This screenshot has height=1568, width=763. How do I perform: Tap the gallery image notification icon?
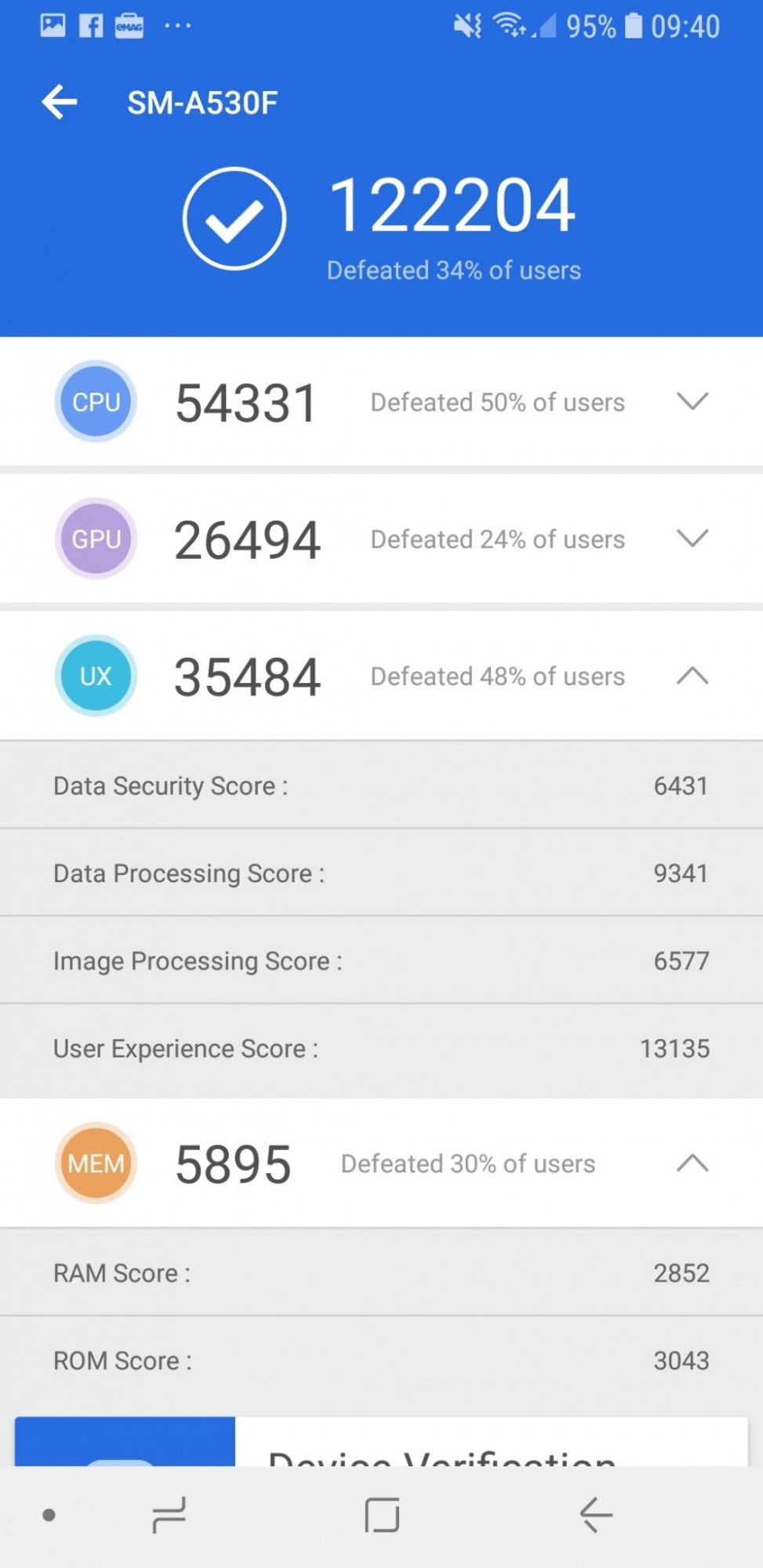coord(53,26)
